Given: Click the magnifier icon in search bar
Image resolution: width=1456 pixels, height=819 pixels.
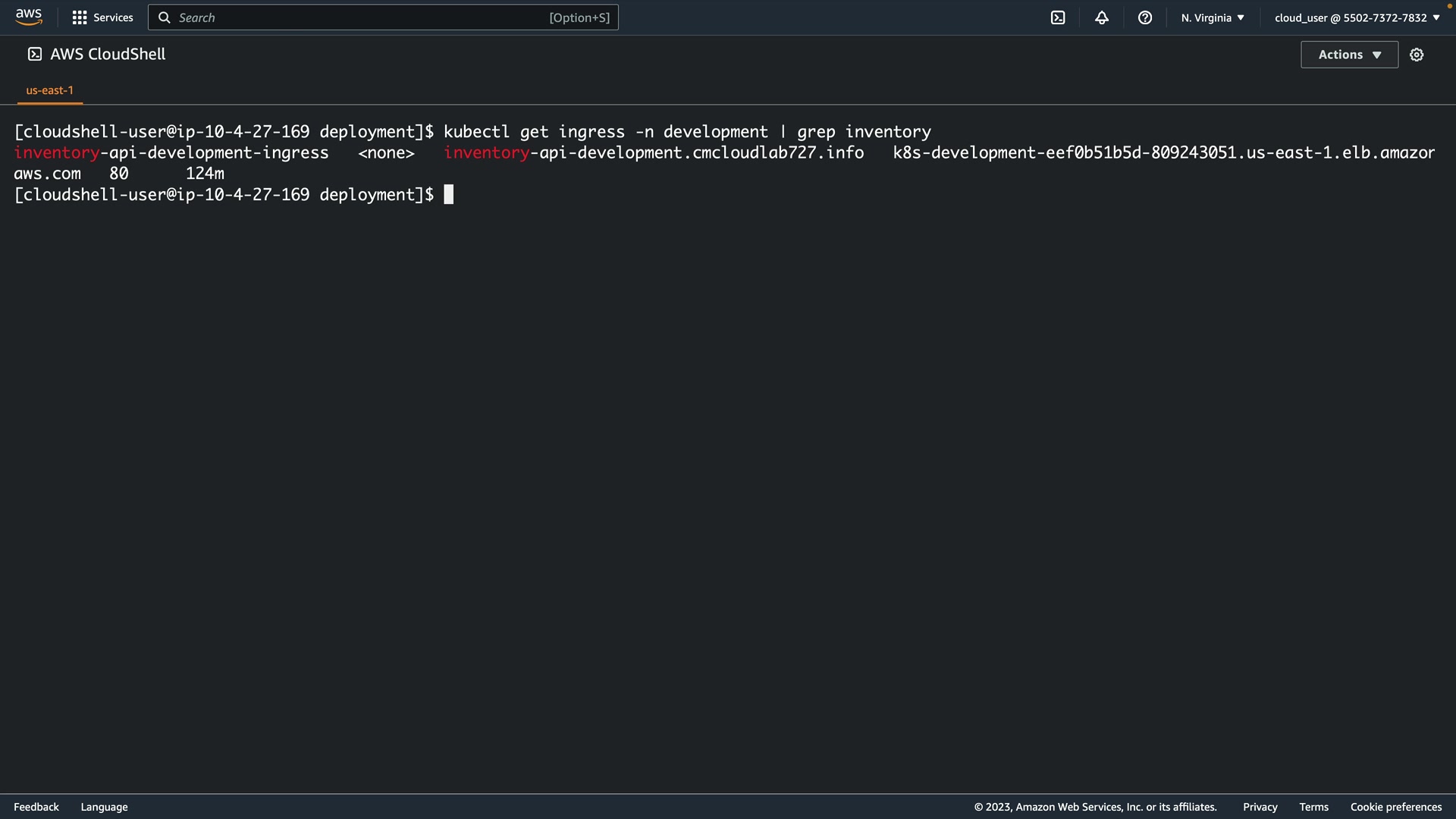Looking at the screenshot, I should 164,17.
